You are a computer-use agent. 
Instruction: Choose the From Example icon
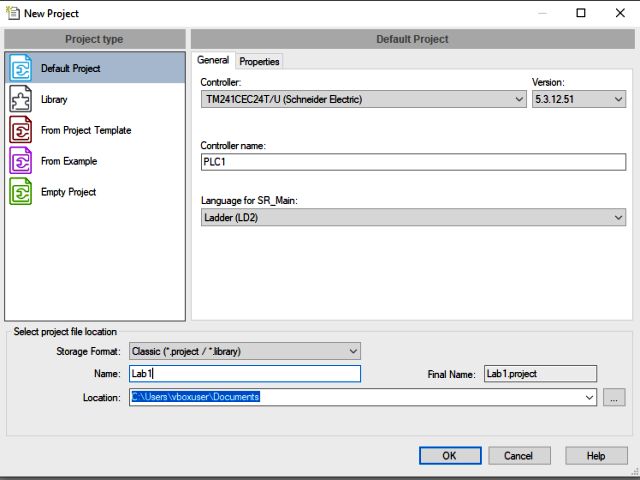(x=22, y=161)
